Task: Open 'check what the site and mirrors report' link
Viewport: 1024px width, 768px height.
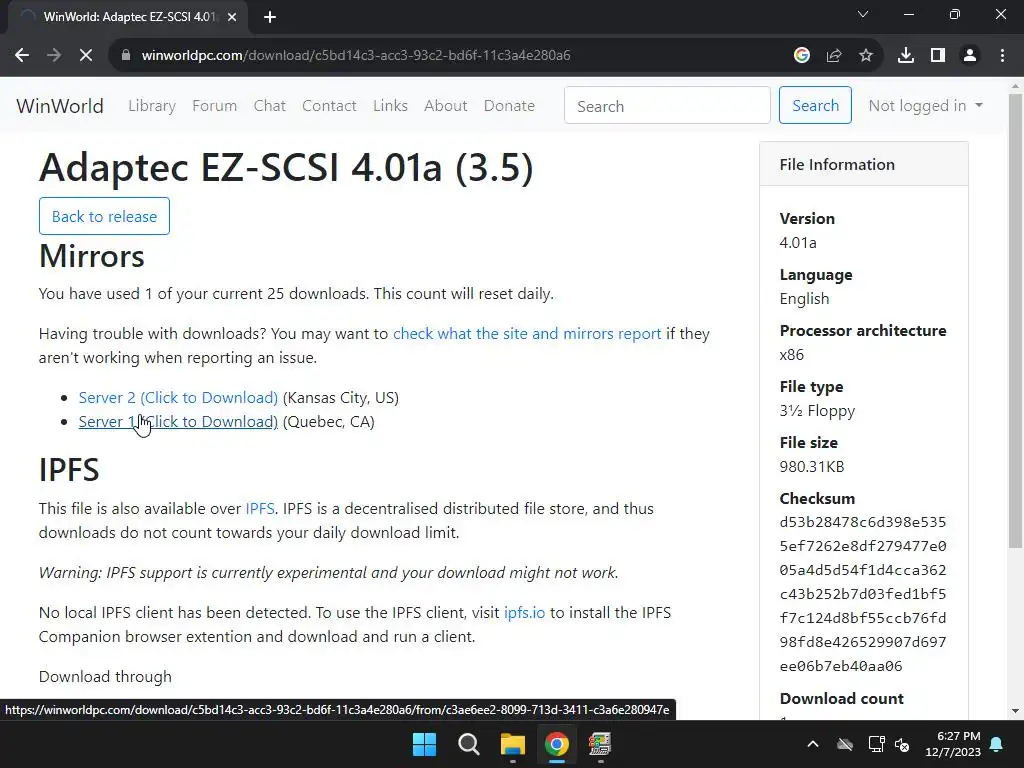Action: (527, 334)
